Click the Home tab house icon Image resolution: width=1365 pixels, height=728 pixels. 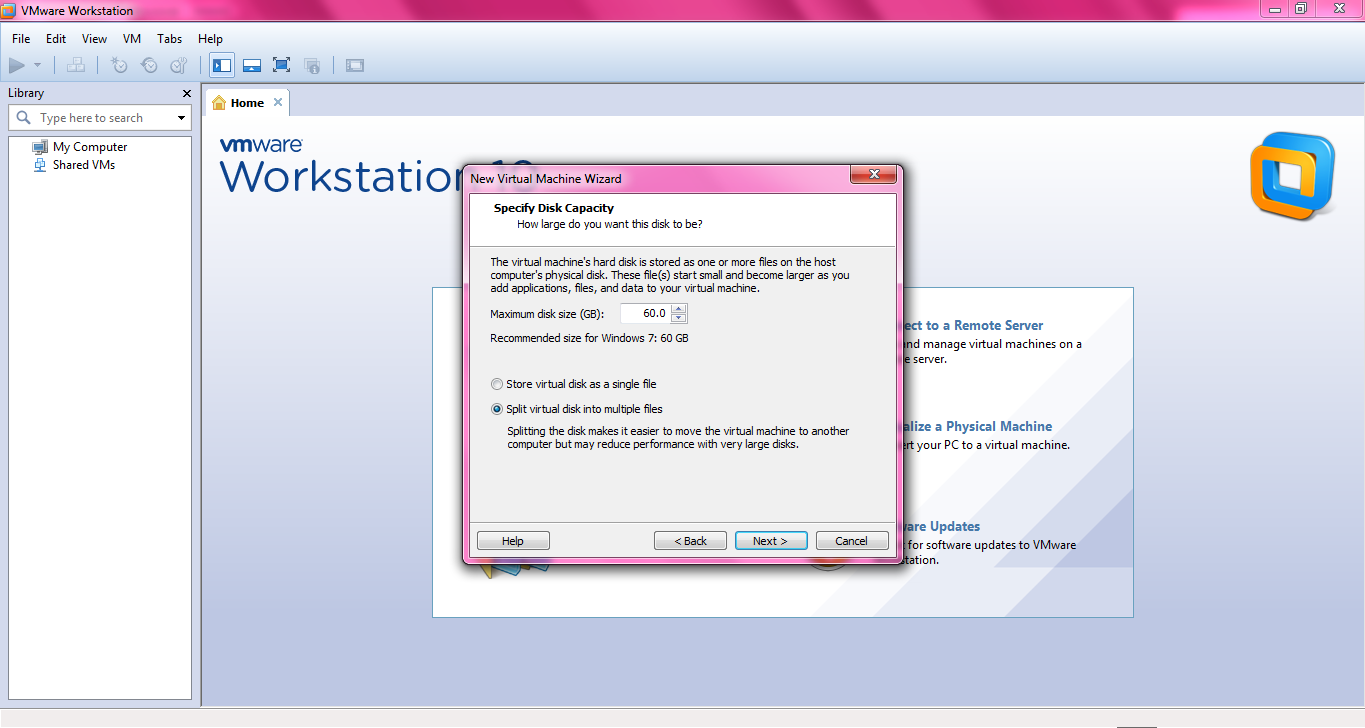coord(219,102)
